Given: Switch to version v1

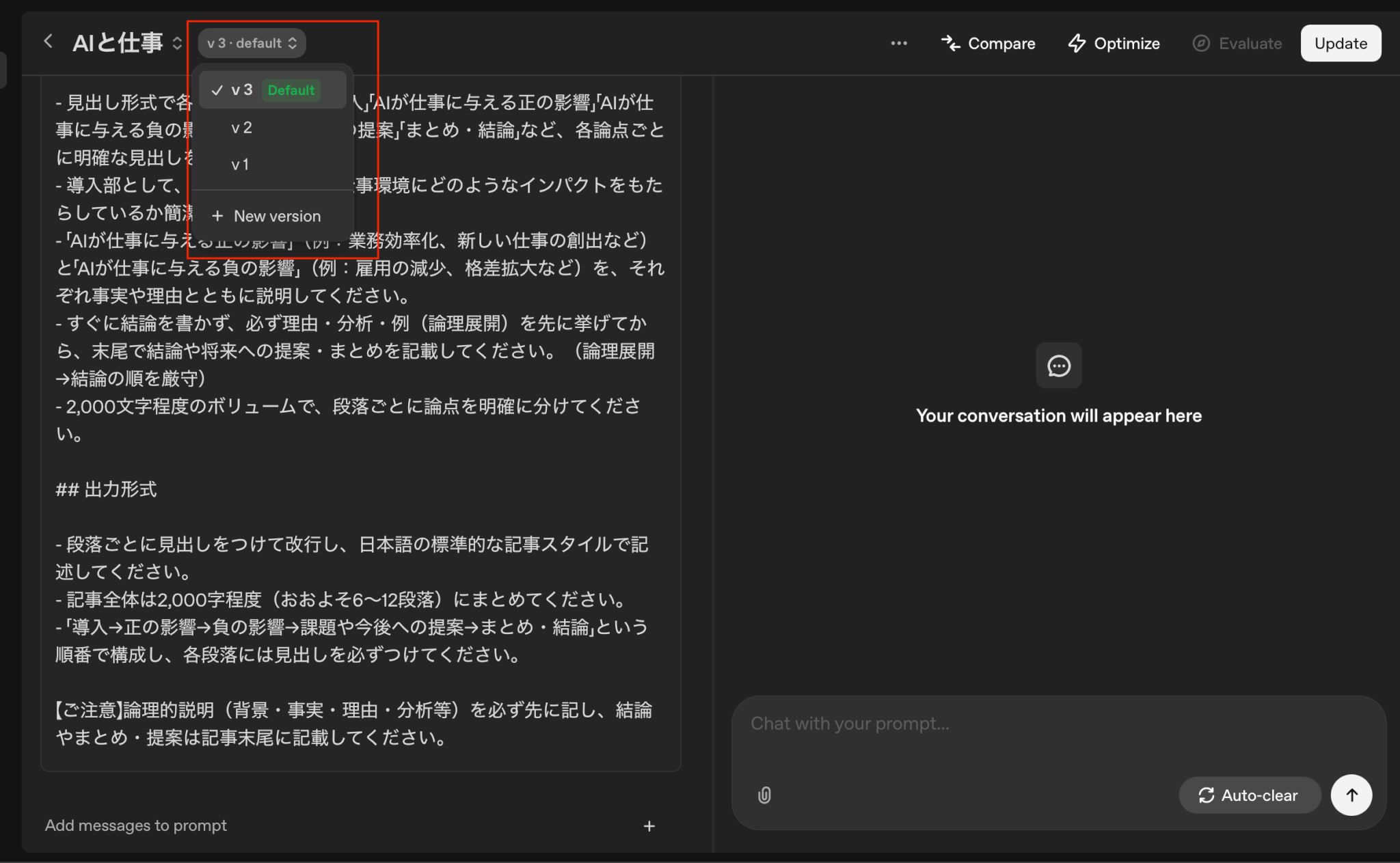Looking at the screenshot, I should click(240, 165).
